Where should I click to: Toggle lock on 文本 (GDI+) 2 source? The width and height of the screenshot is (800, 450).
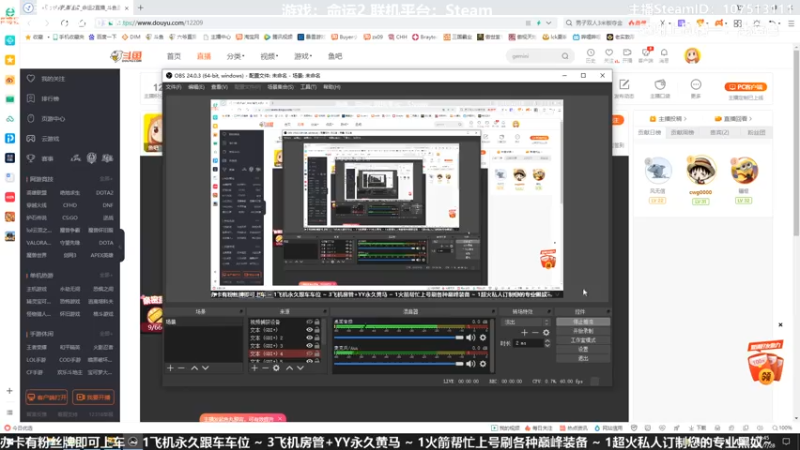tap(317, 338)
